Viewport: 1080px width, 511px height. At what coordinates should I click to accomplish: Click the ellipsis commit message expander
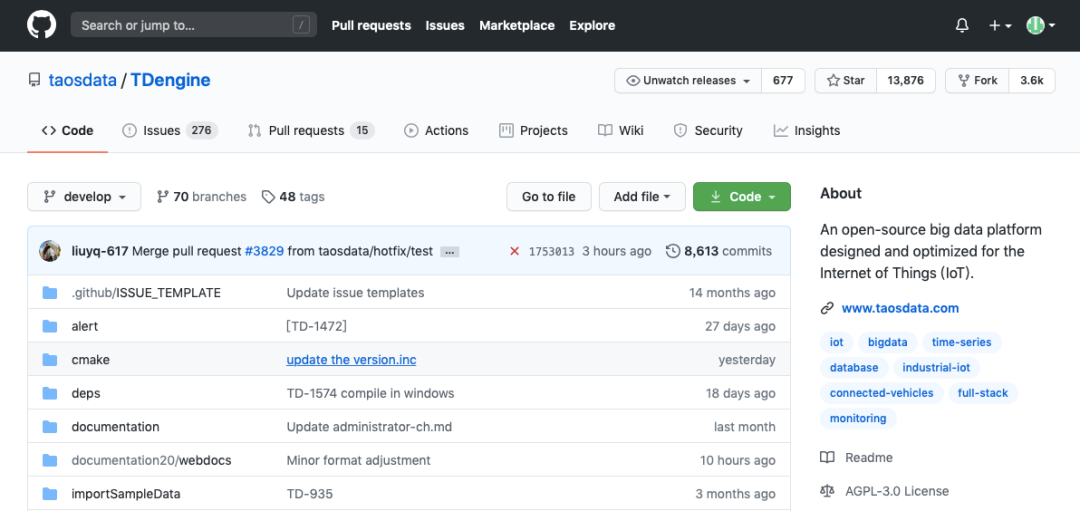(450, 251)
